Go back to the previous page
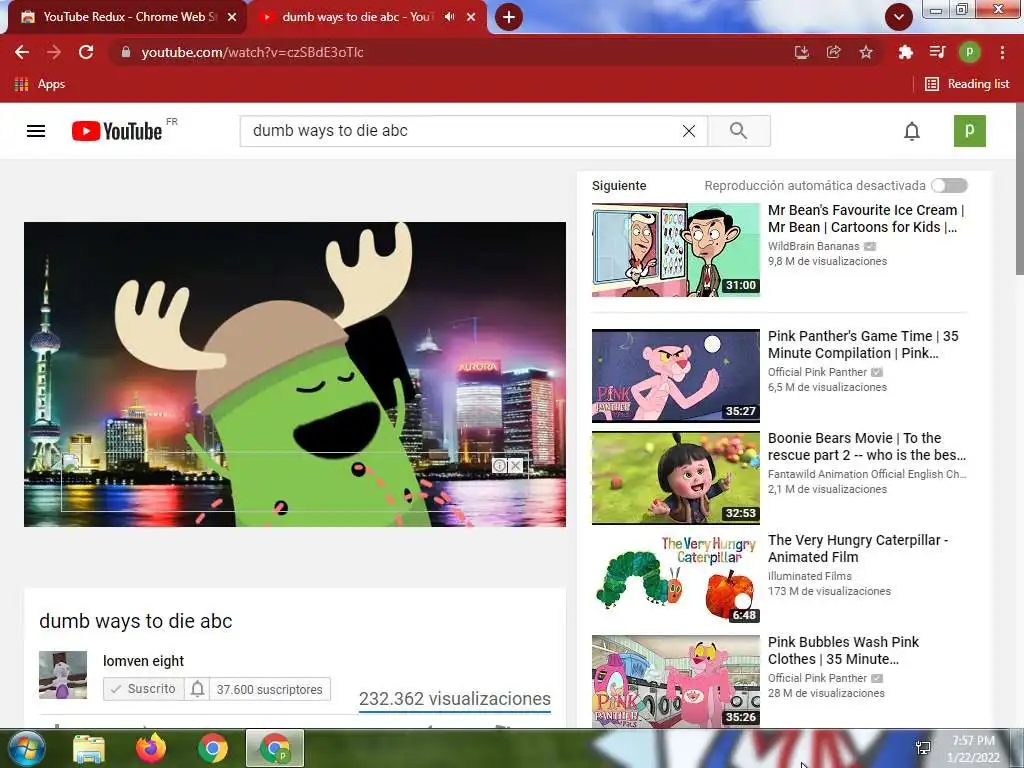 tap(22, 52)
